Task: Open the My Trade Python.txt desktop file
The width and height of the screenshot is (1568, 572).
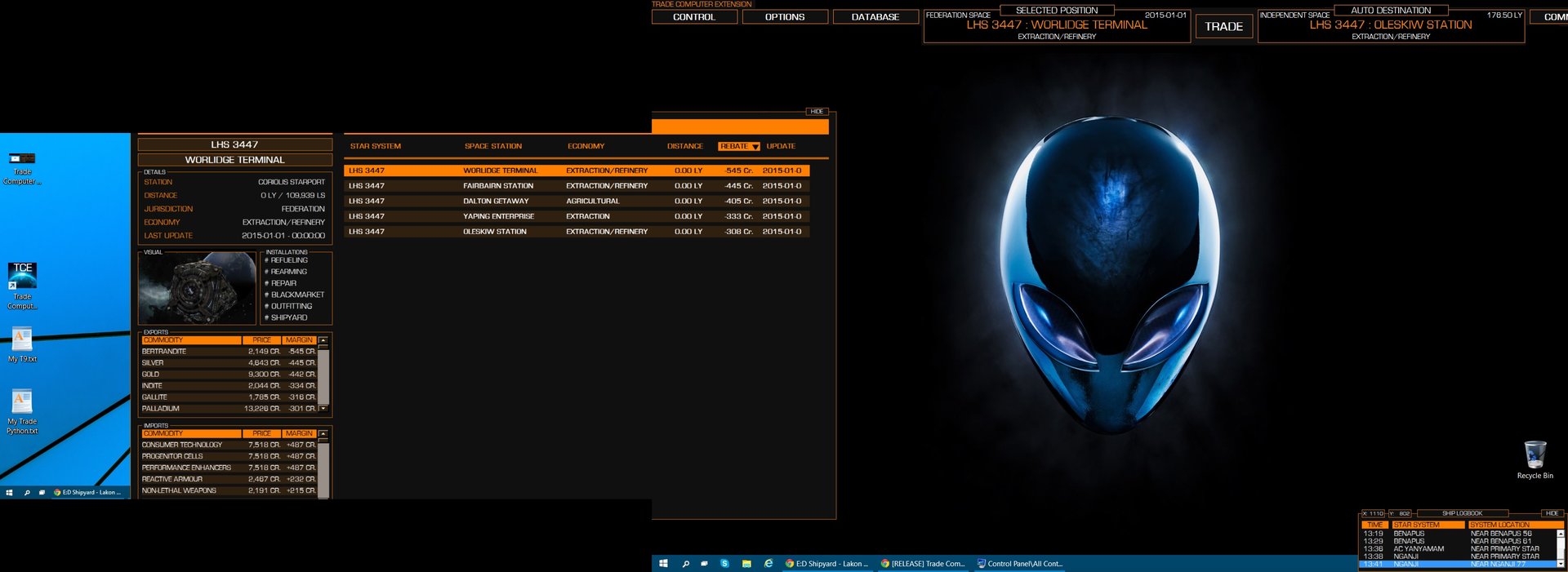Action: (23, 412)
